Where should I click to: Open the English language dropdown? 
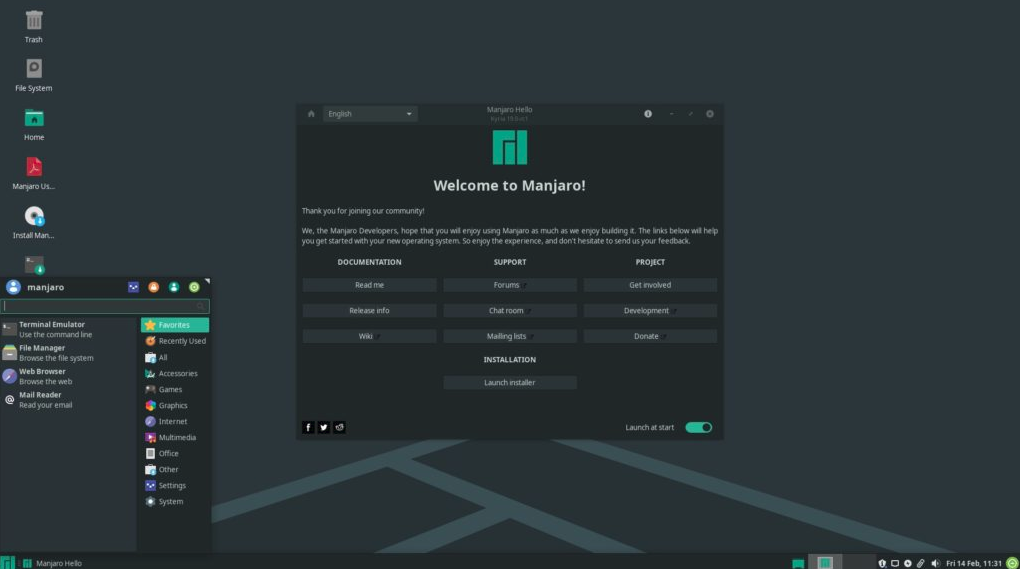pyautogui.click(x=370, y=114)
